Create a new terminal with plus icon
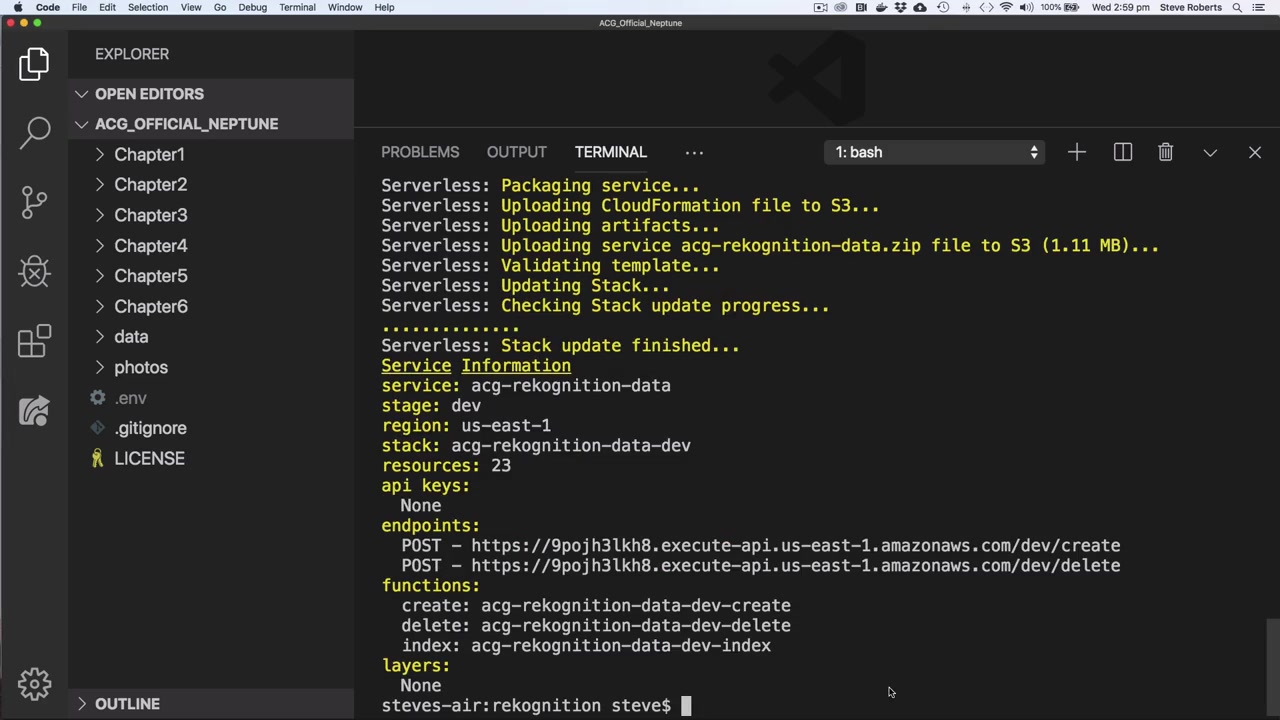1280x720 pixels. [x=1076, y=152]
